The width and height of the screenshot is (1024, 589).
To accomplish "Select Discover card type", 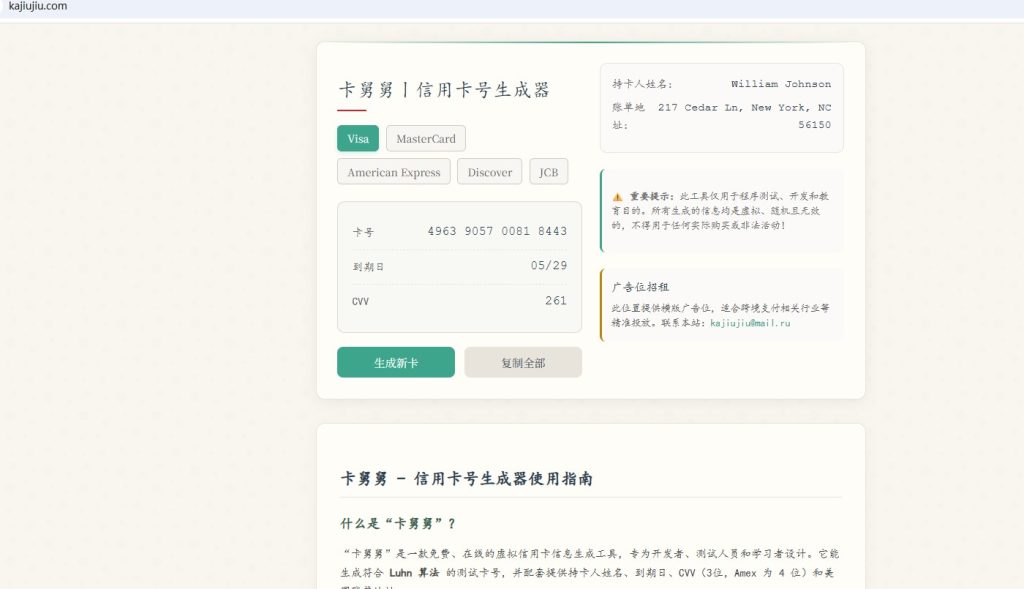I will click(489, 172).
